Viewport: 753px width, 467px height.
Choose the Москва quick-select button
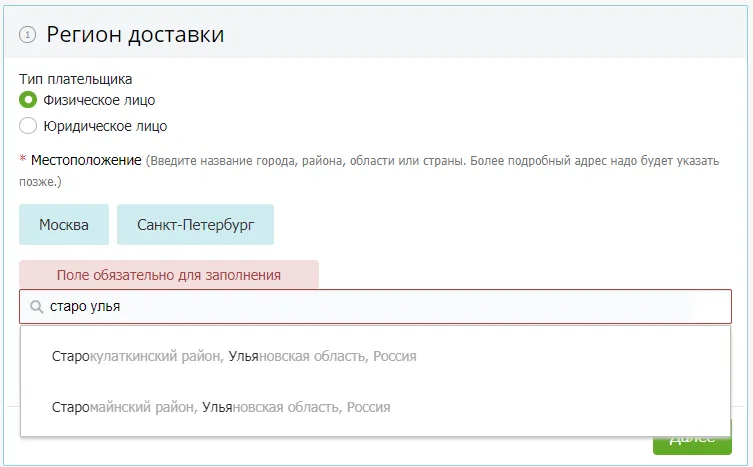click(64, 225)
